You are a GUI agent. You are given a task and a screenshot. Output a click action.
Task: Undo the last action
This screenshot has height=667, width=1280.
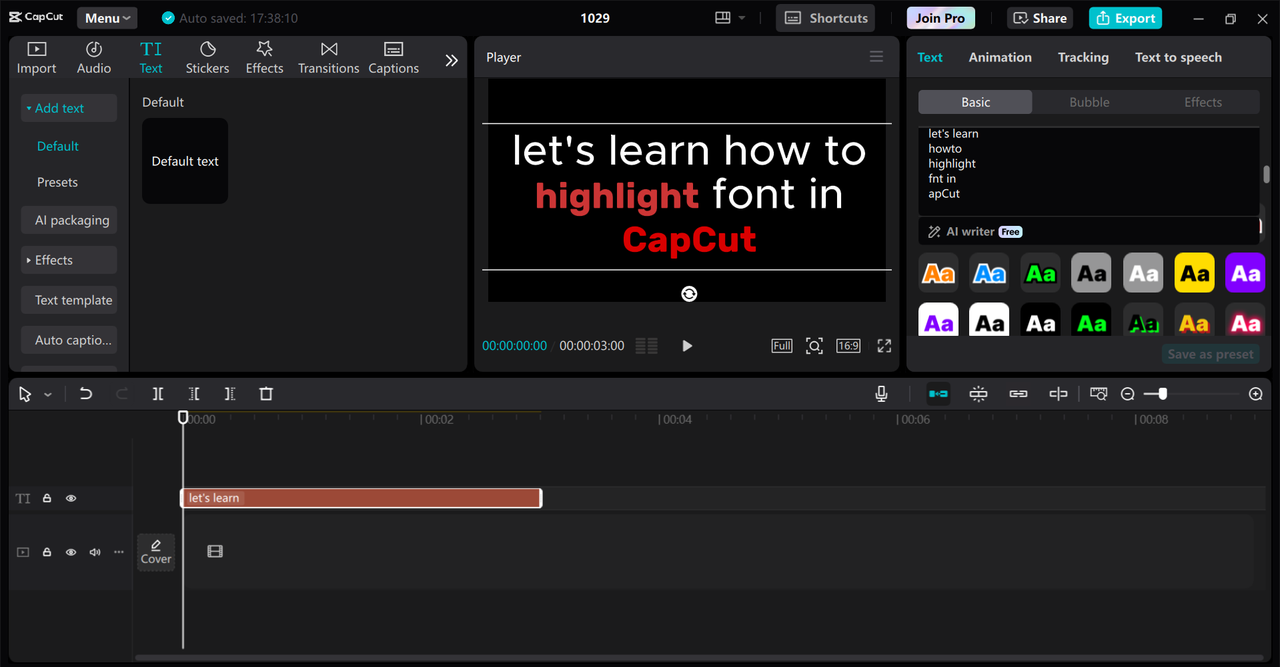[x=86, y=394]
